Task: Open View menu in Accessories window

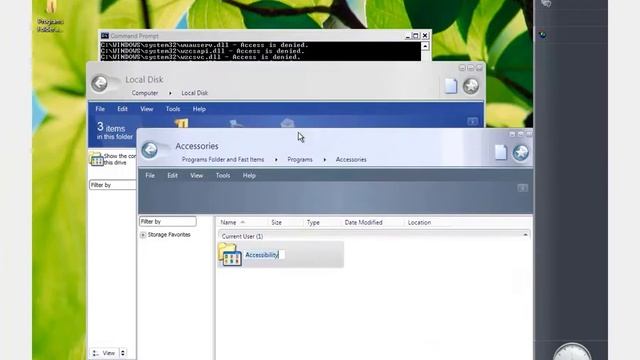Action: coord(196,176)
